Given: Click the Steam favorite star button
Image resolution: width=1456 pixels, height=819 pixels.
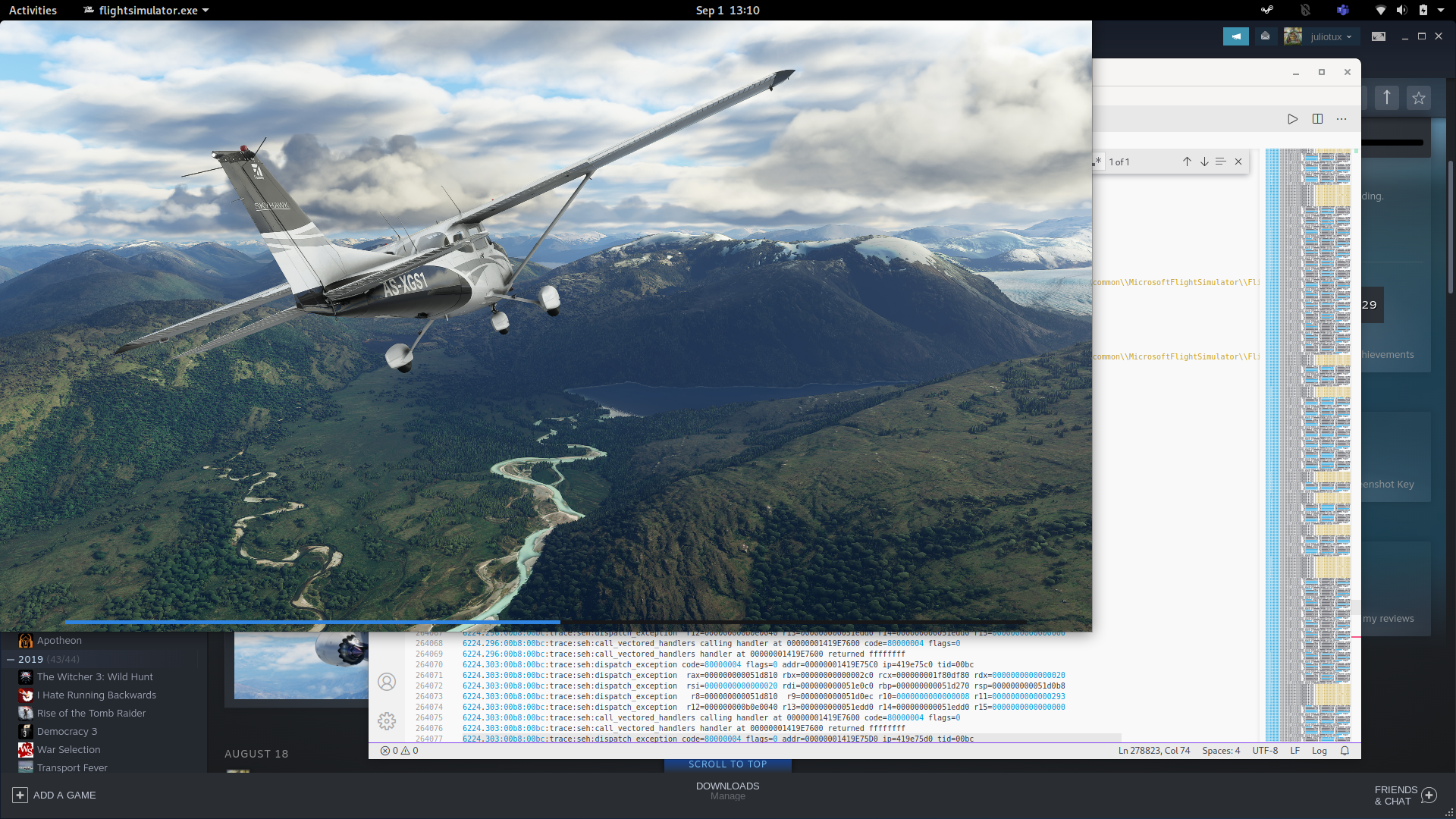Looking at the screenshot, I should pyautogui.click(x=1419, y=98).
